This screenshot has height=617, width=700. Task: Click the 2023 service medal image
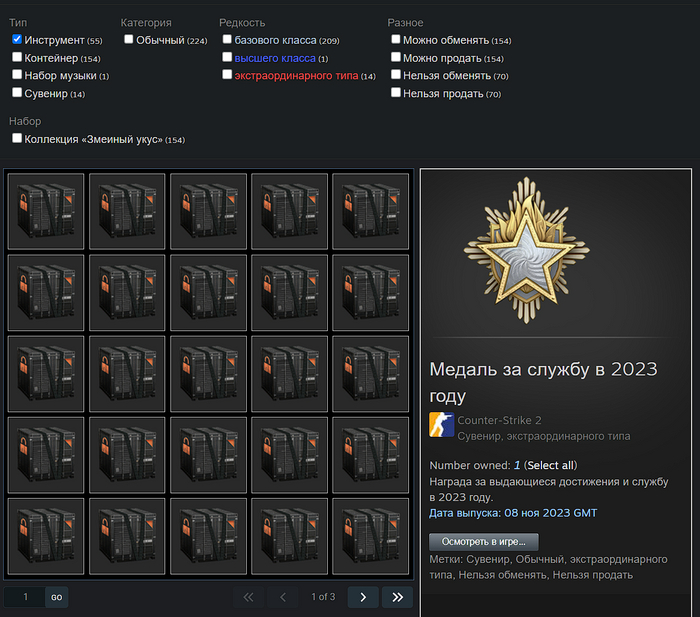click(x=527, y=250)
